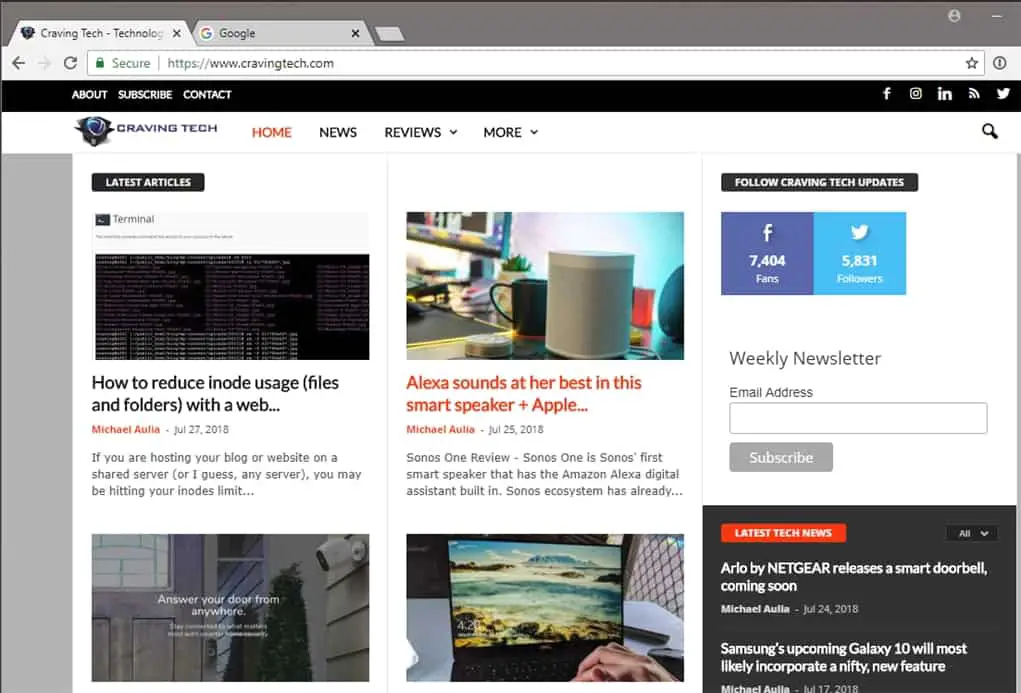This screenshot has height=693, width=1021.
Task: Open a new tab with the tab button
Action: [389, 34]
